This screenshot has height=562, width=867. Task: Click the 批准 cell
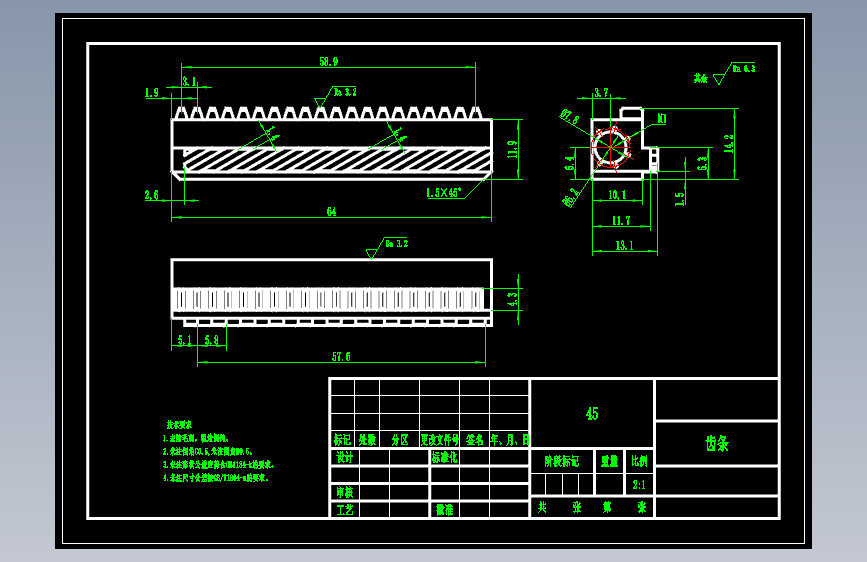click(445, 509)
